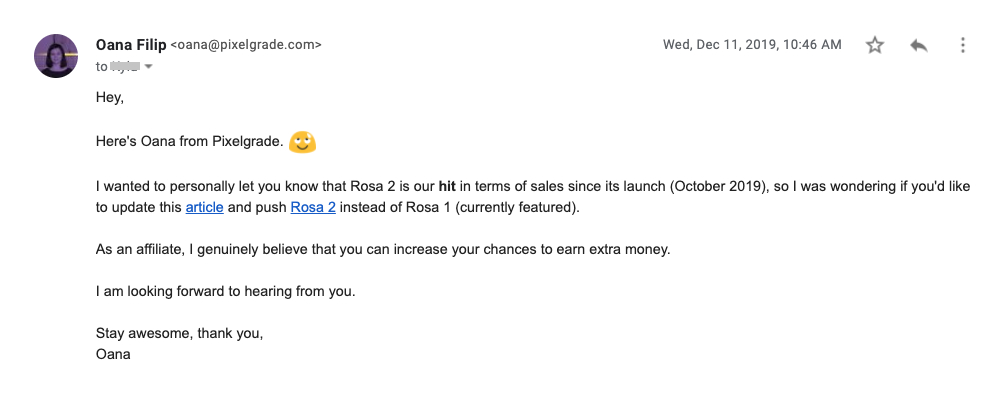This screenshot has width=1005, height=393.
Task: Click the smiley emoji after Pixelgrade
Action: pos(302,142)
